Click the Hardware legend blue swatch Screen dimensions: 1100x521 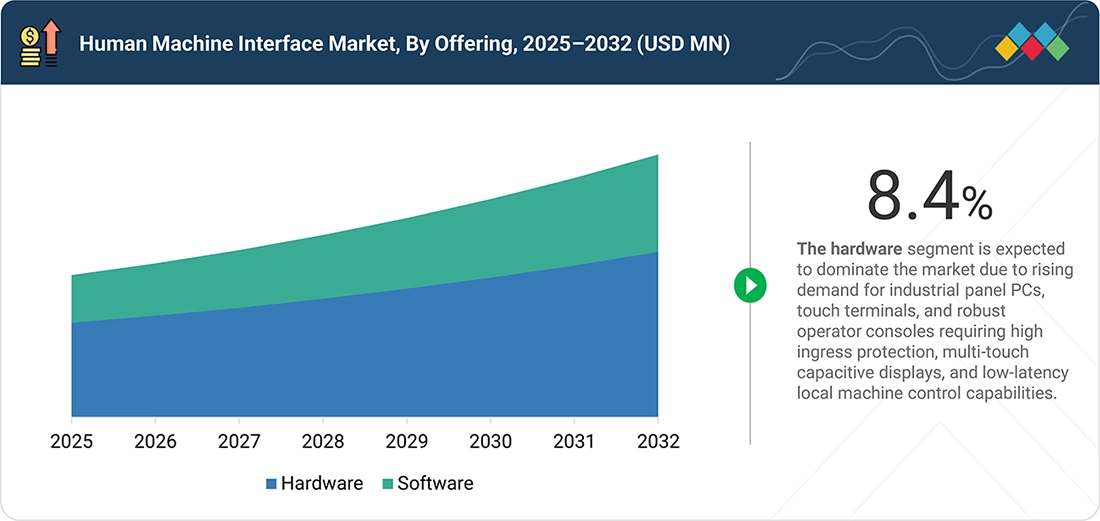[271, 483]
